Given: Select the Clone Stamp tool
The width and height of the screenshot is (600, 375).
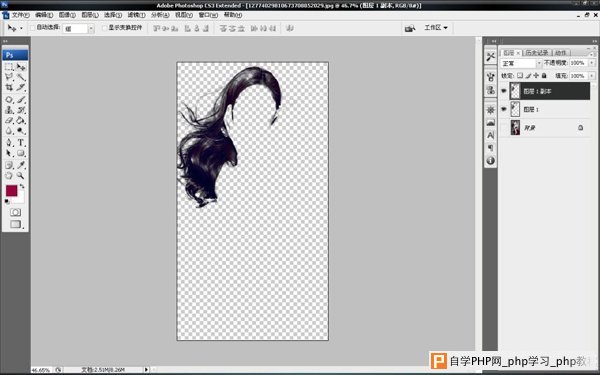Looking at the screenshot, I should [x=9, y=110].
